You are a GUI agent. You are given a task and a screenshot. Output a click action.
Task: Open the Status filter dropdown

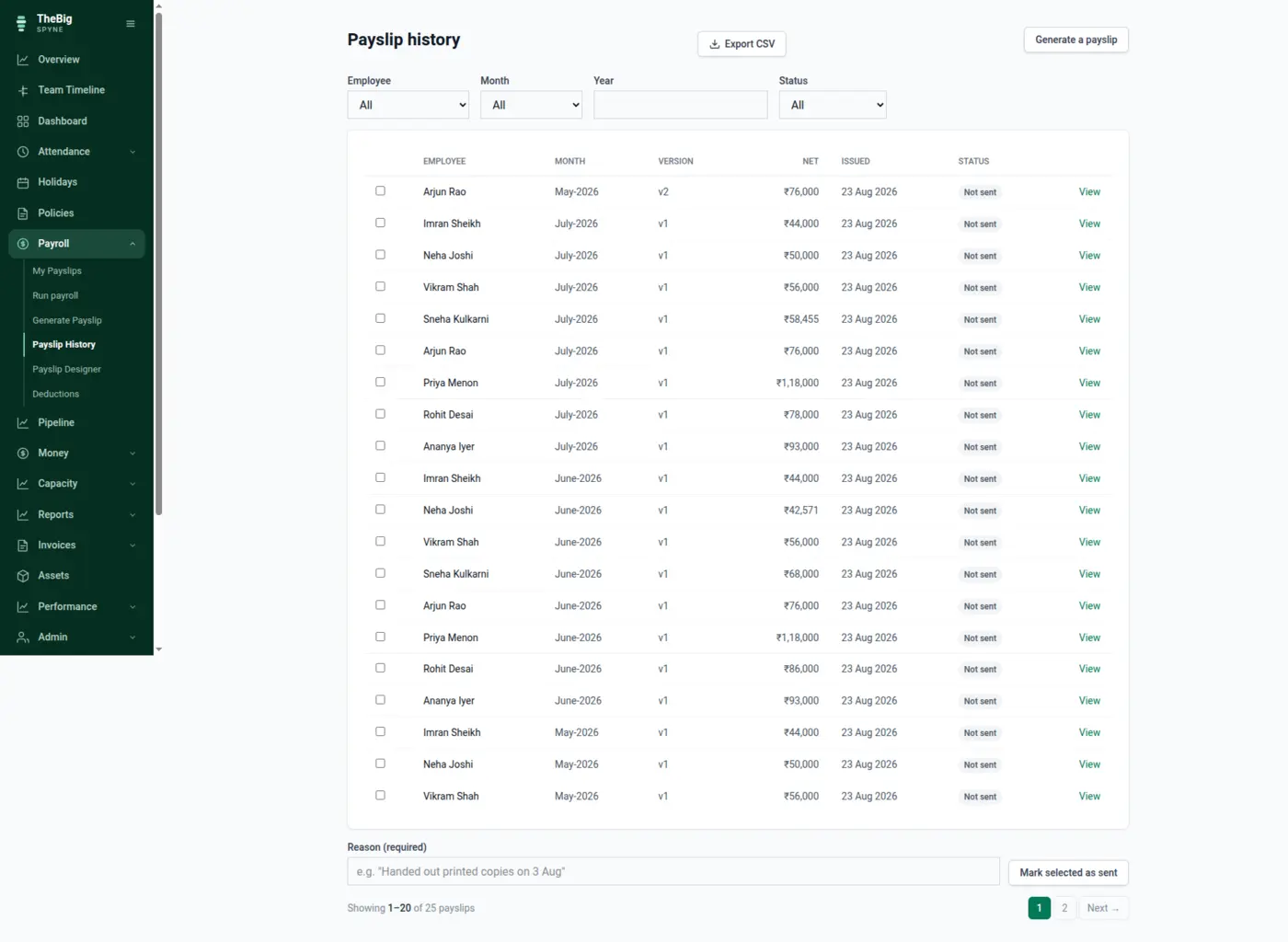point(833,105)
